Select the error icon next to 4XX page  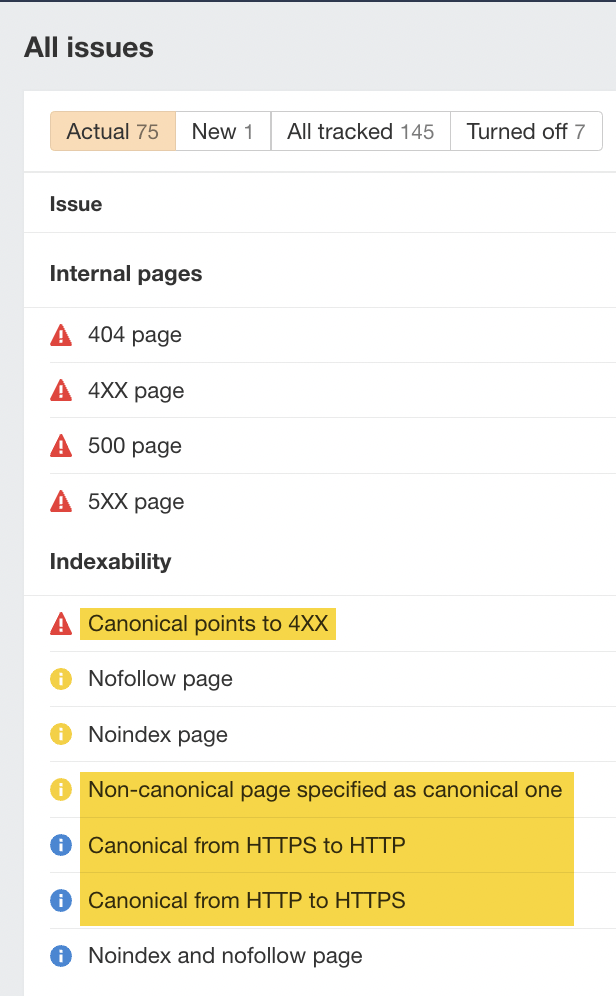[x=60, y=390]
